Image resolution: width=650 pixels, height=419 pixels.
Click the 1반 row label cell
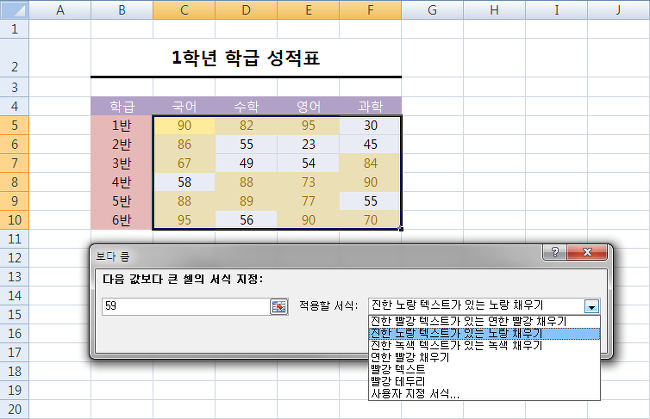pos(122,125)
